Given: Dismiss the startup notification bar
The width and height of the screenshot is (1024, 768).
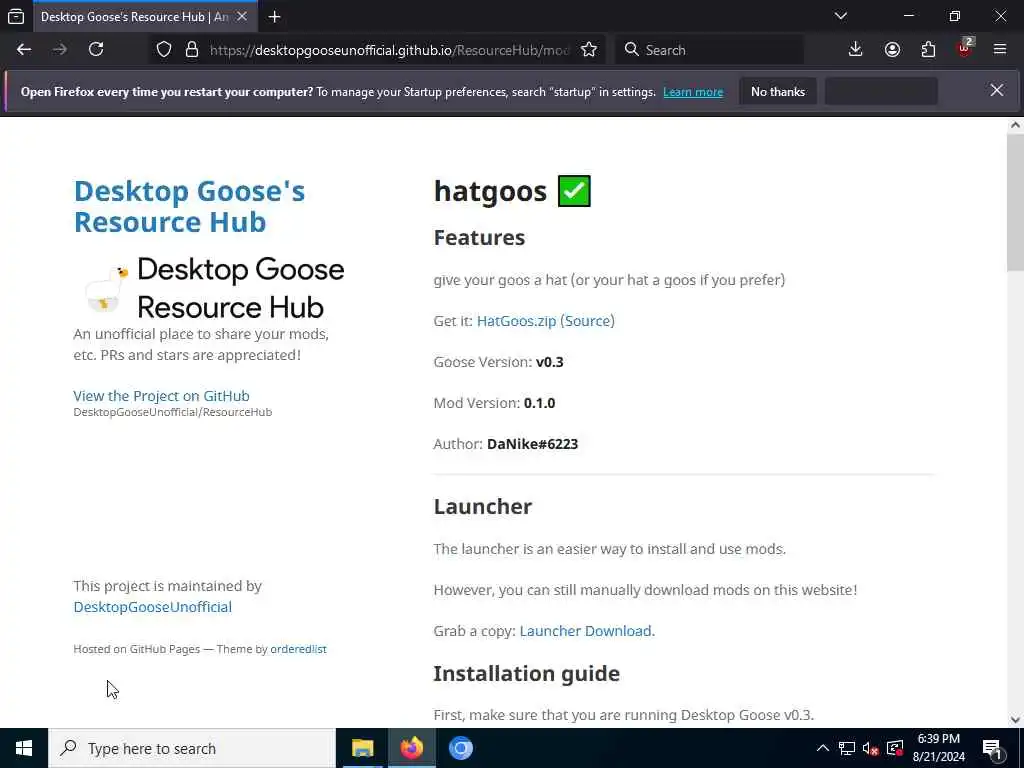Looking at the screenshot, I should coord(997,90).
